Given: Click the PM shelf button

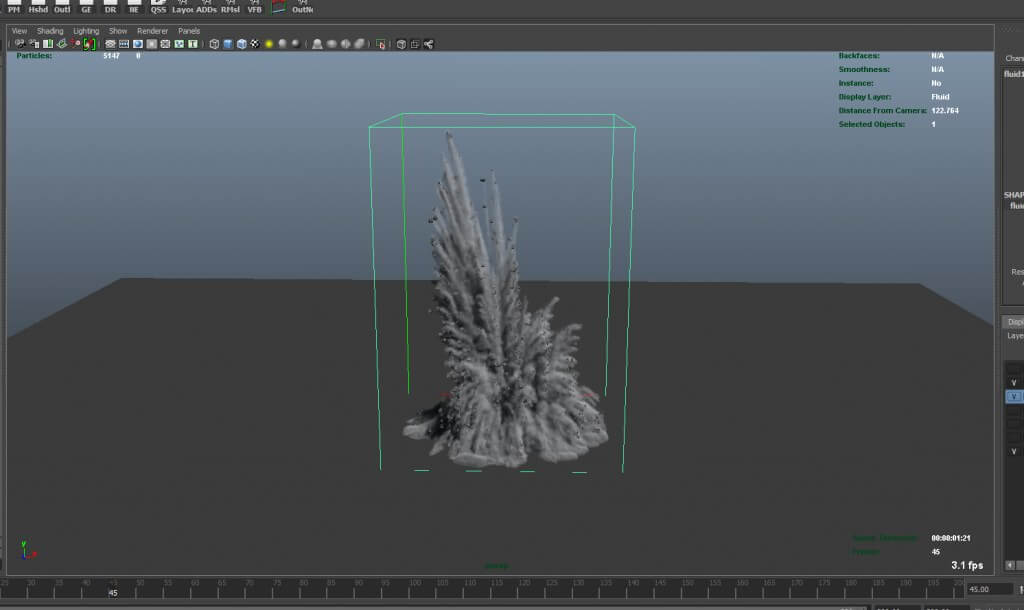Looking at the screenshot, I should point(14,7).
